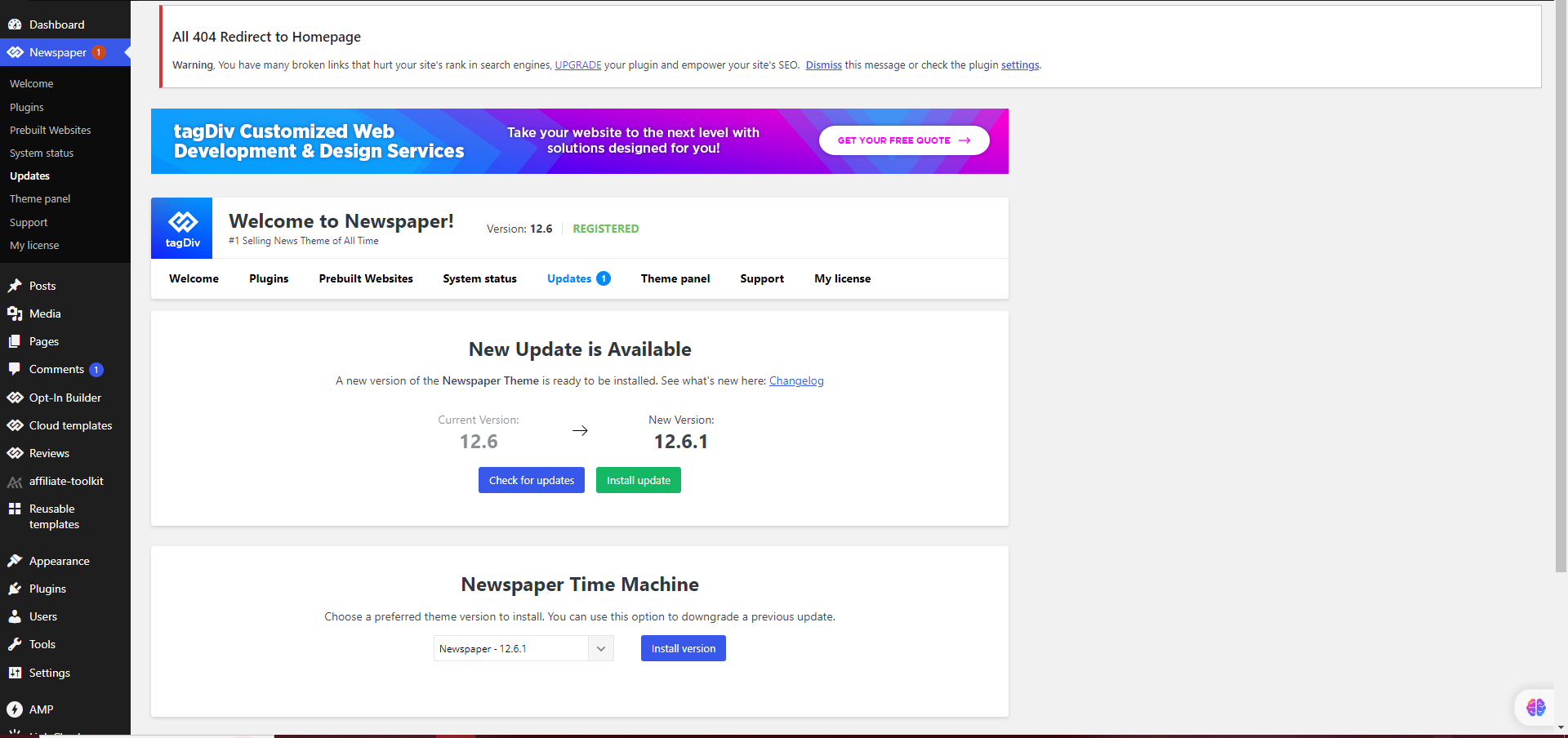Image resolution: width=1568 pixels, height=738 pixels.
Task: Open the My license tab
Action: tap(843, 278)
